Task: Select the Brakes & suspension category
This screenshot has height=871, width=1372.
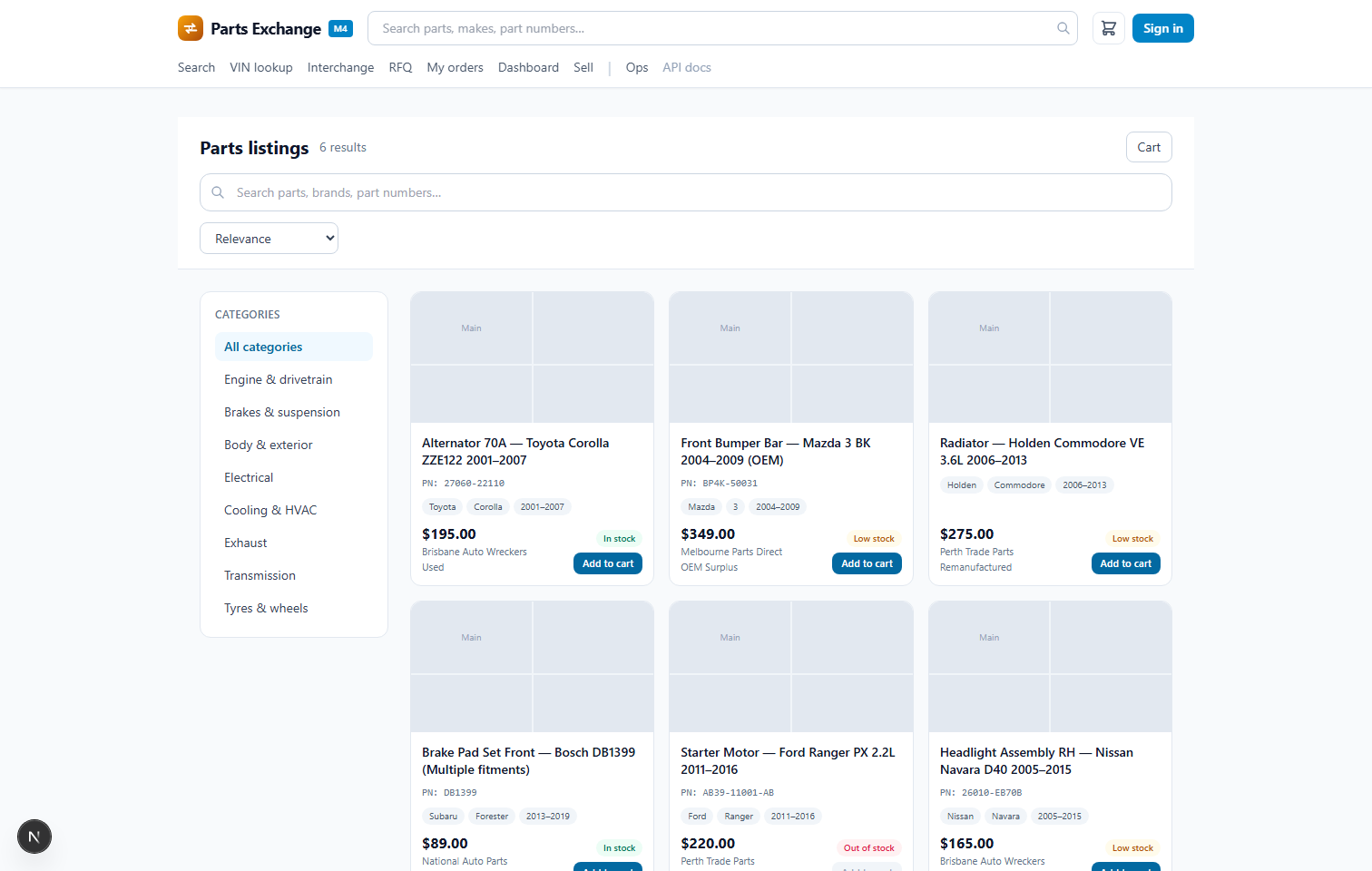Action: pyautogui.click(x=282, y=412)
